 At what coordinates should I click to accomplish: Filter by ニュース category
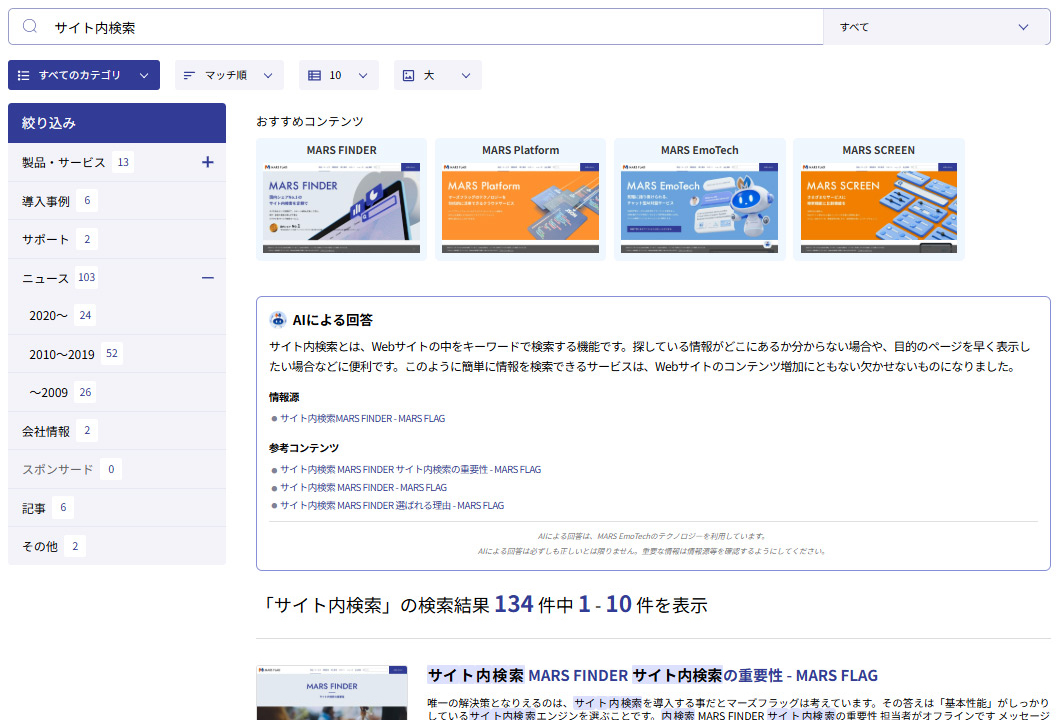click(x=45, y=278)
